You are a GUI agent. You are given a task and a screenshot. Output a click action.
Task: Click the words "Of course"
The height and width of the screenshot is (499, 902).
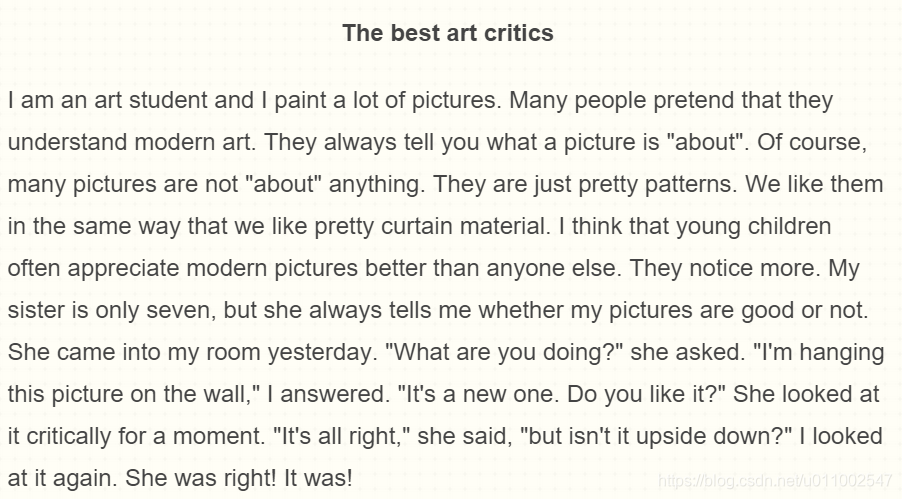click(x=808, y=142)
